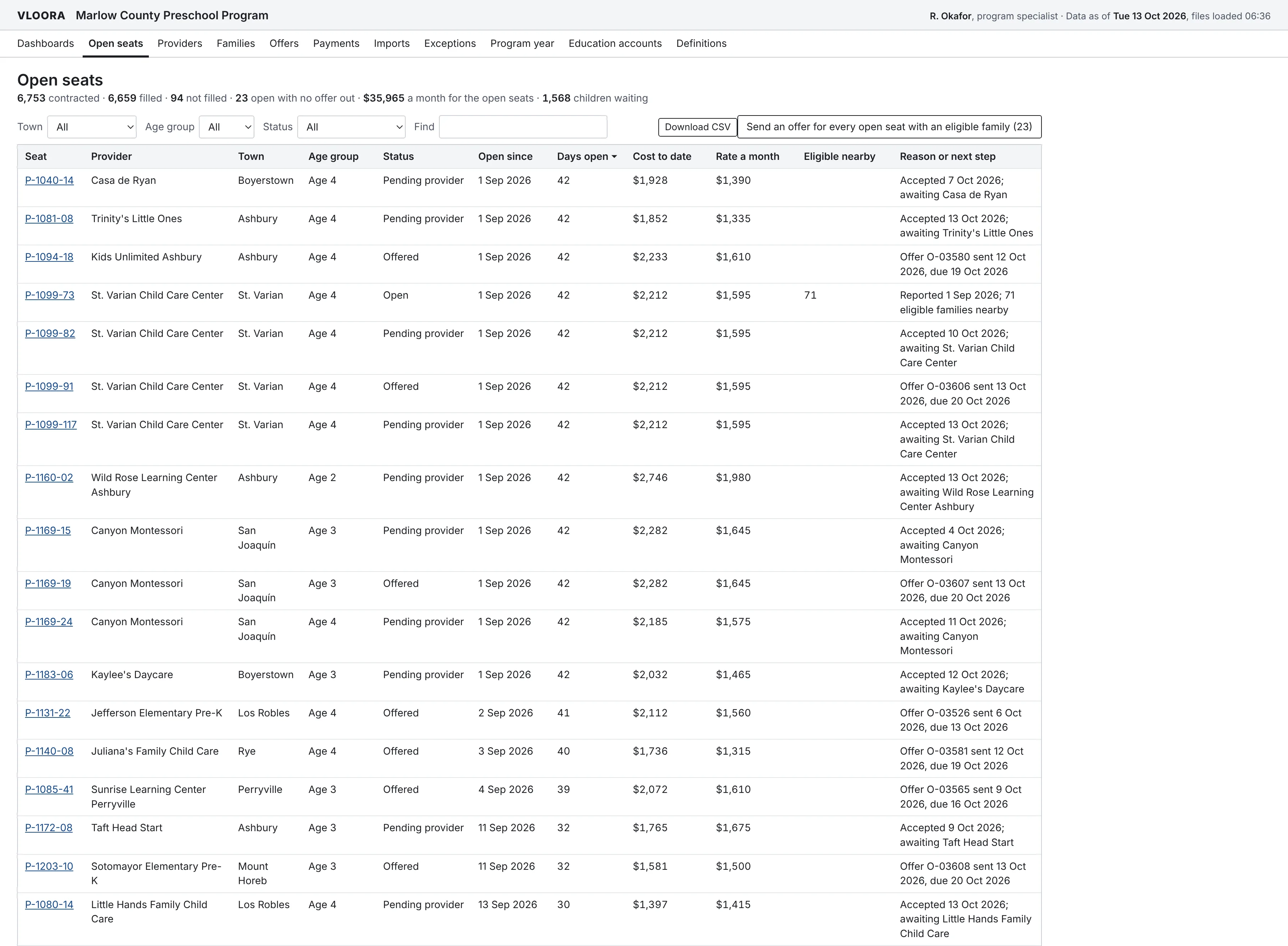The image size is (1288, 946).
Task: Open seat link P-1169-24
Action: (49, 622)
